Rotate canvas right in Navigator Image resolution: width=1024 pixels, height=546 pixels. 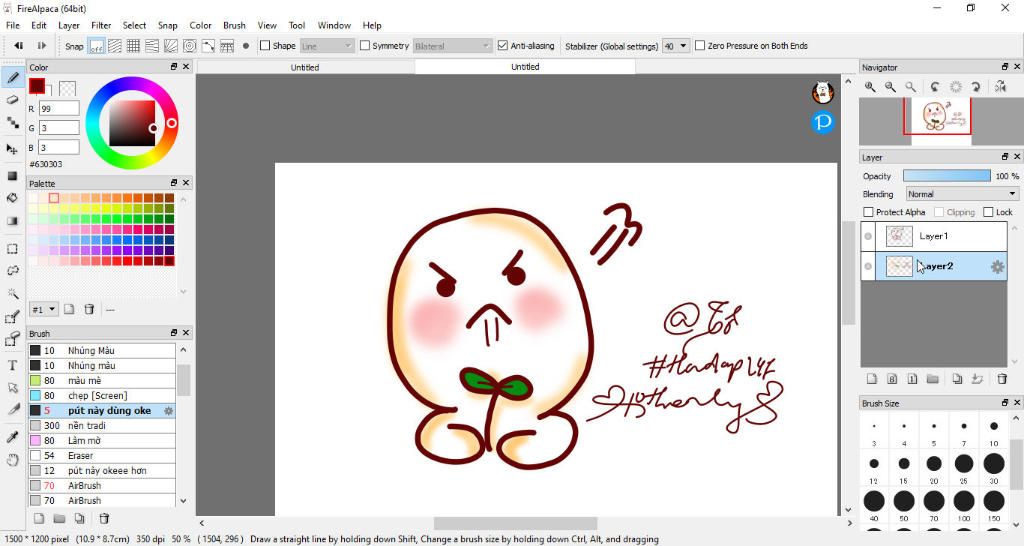click(976, 87)
